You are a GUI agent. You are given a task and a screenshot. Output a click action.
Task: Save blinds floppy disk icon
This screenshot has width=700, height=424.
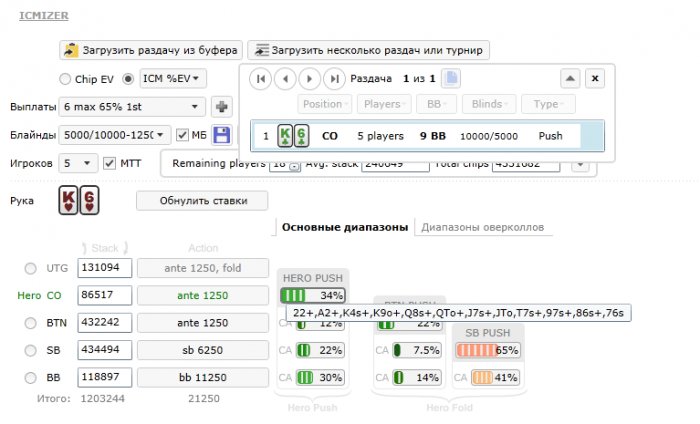(222, 135)
